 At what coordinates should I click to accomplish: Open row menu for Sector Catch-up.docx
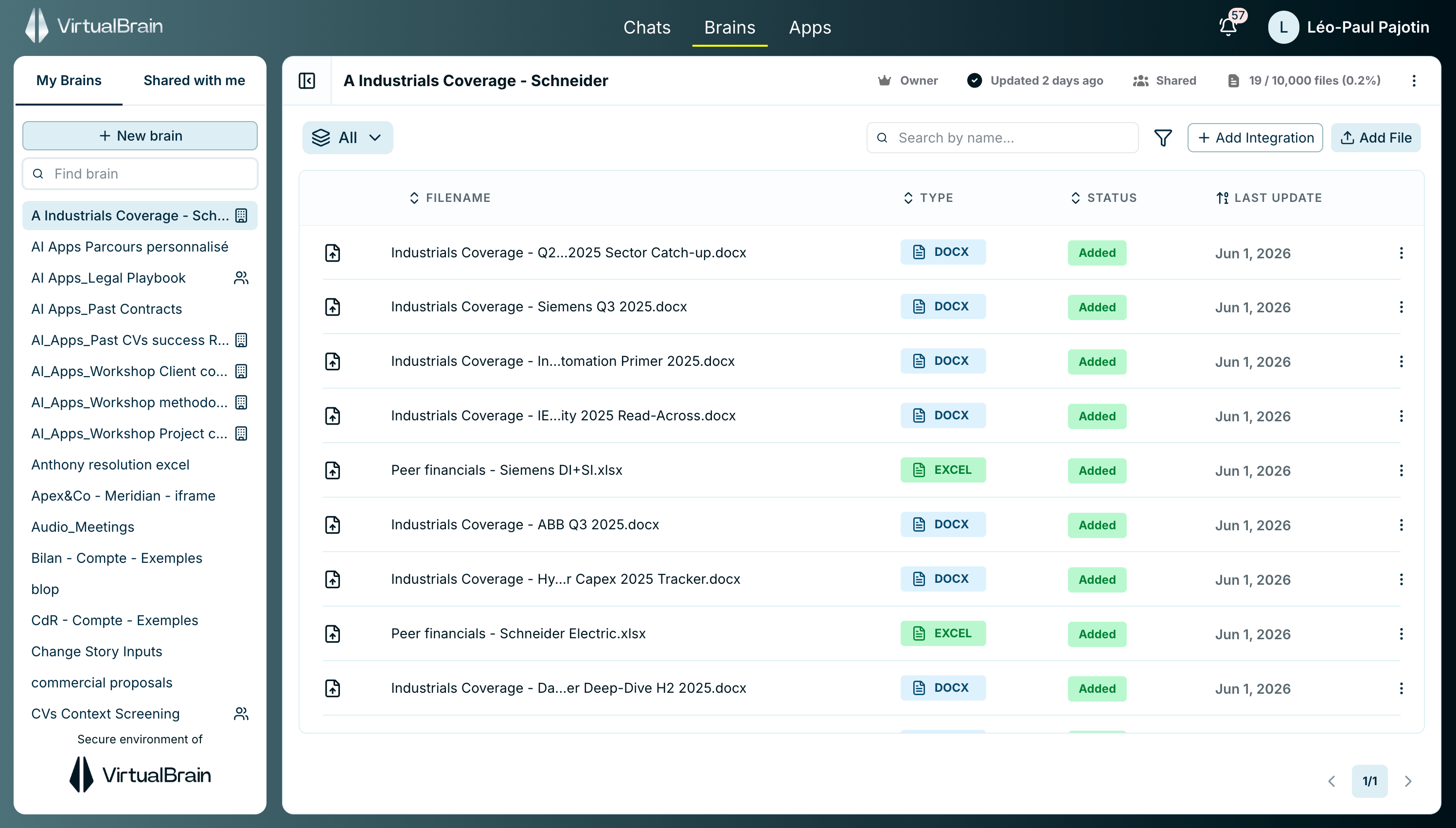[1402, 252]
